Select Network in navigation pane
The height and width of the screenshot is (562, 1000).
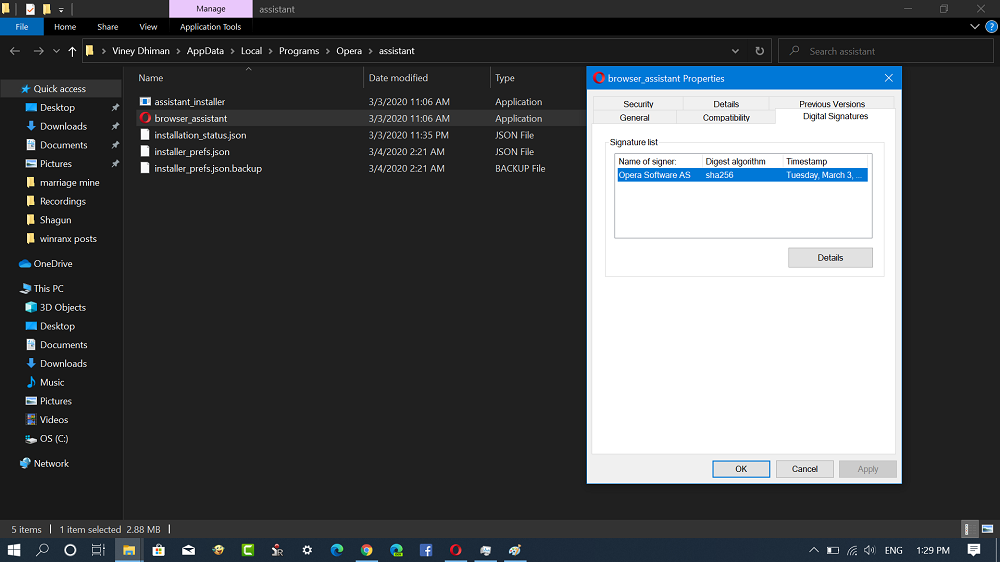tap(51, 463)
